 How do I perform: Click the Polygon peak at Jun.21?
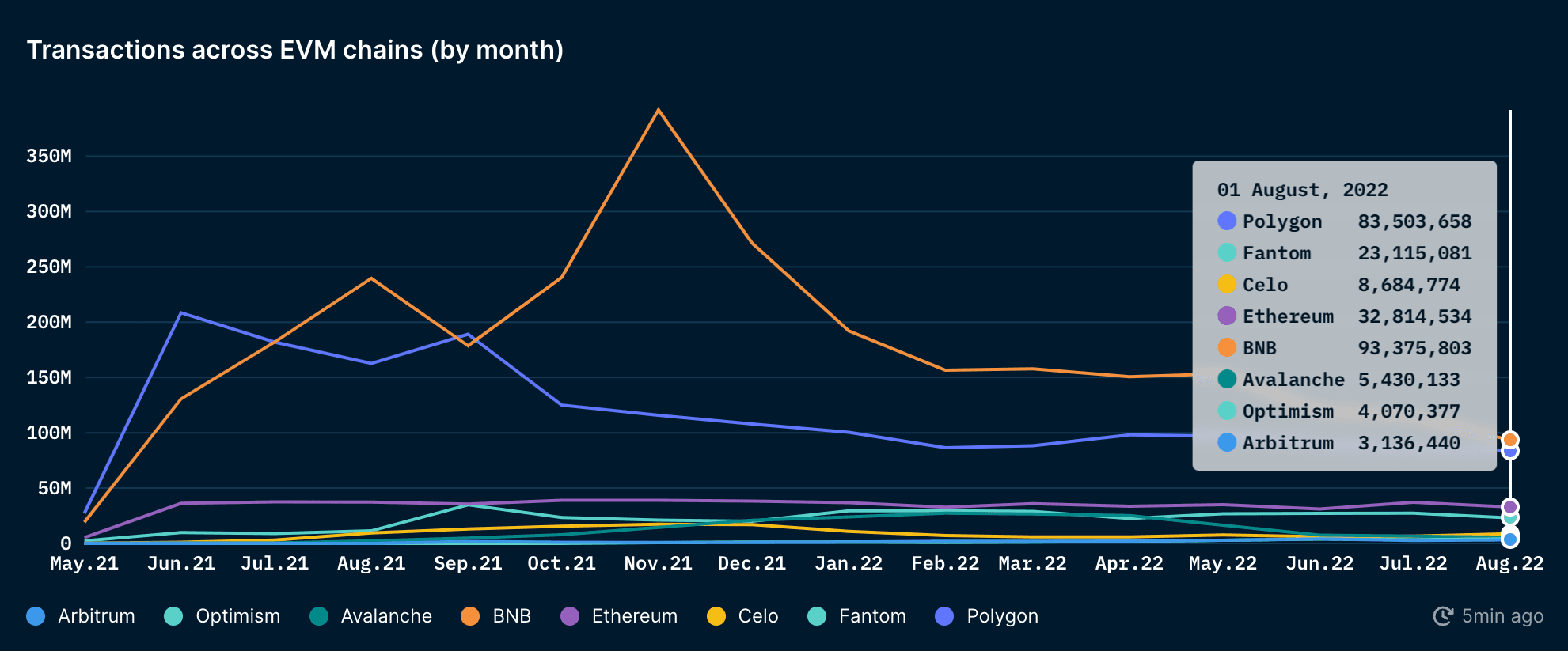pyautogui.click(x=181, y=312)
